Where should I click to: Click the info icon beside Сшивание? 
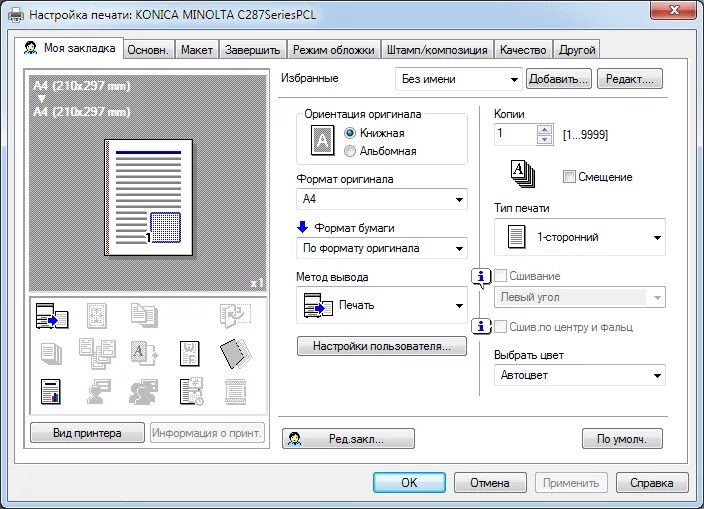coord(481,277)
